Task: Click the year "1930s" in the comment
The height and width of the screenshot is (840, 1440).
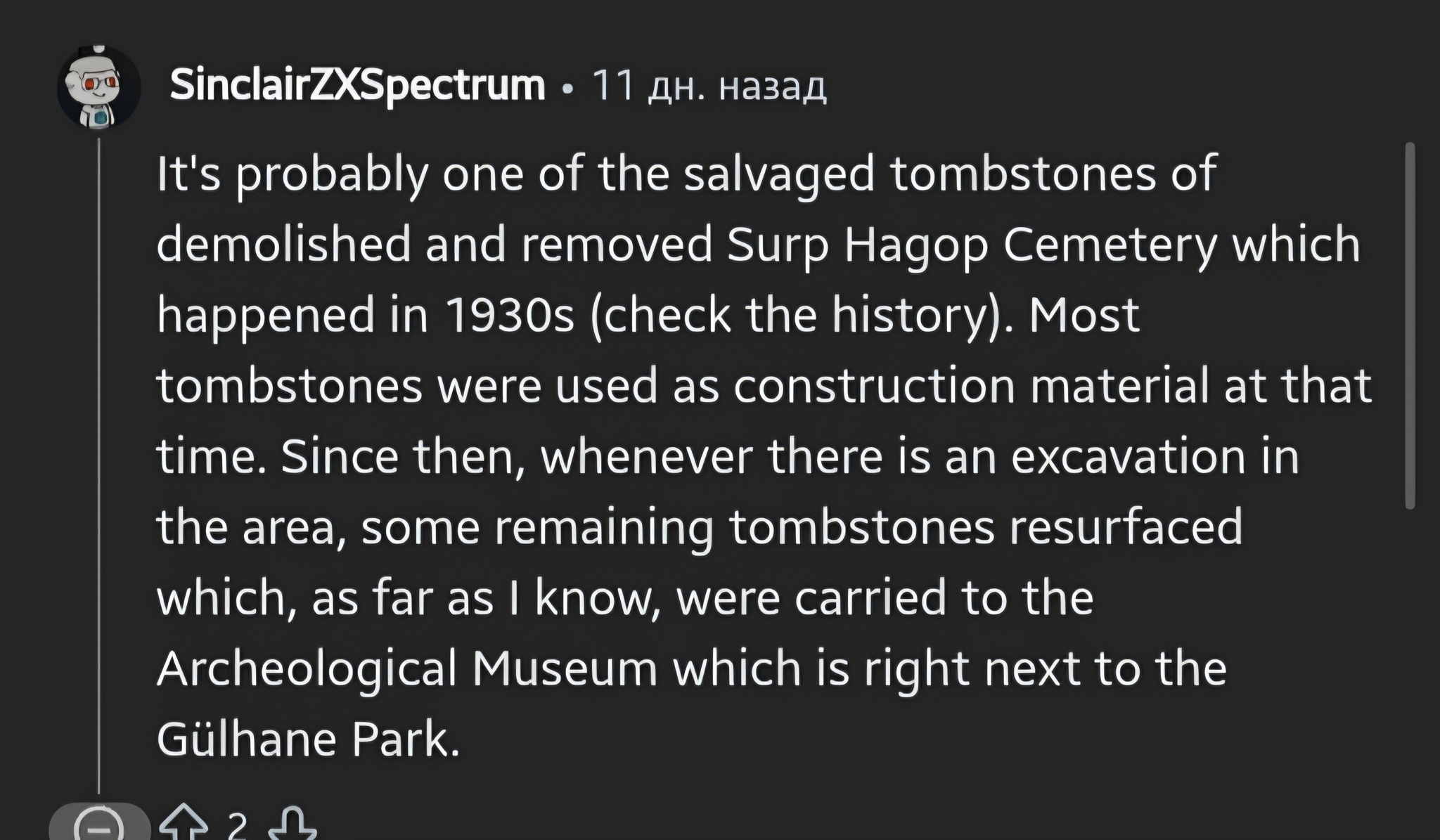Action: tap(509, 316)
